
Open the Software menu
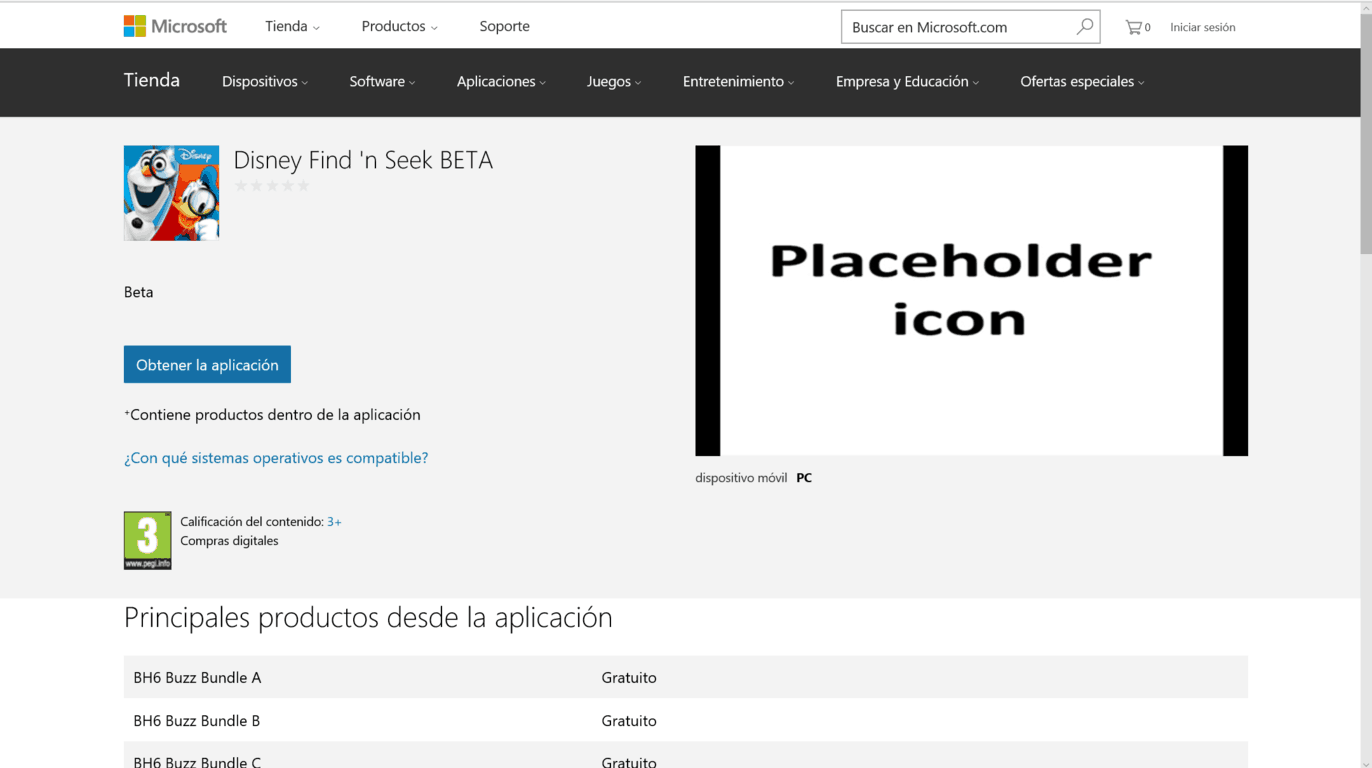coord(382,82)
